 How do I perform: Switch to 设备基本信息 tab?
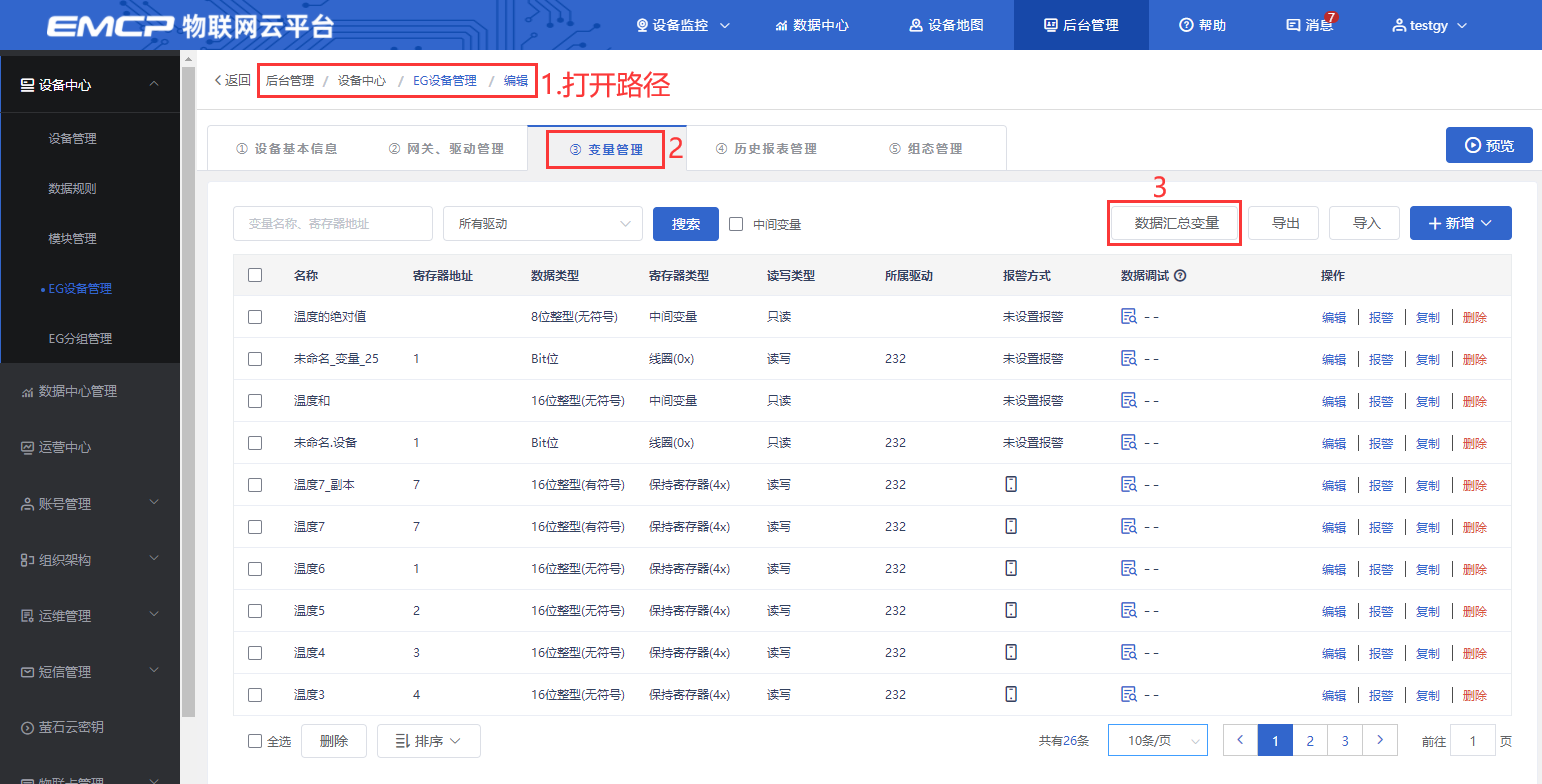[286, 149]
